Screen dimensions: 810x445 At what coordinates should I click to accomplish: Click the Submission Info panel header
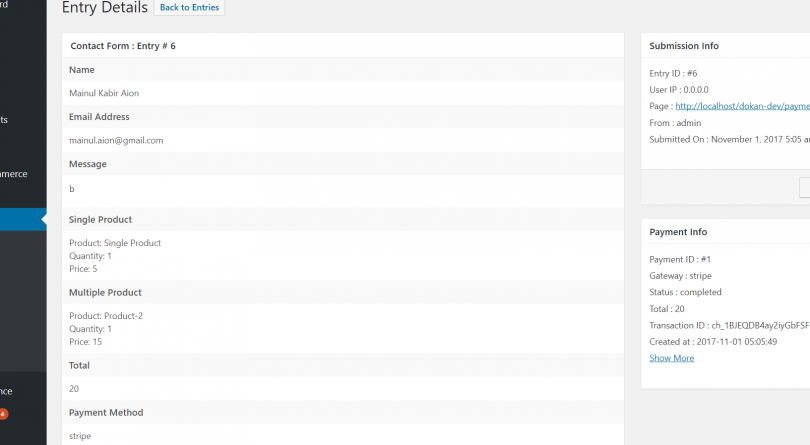click(684, 46)
